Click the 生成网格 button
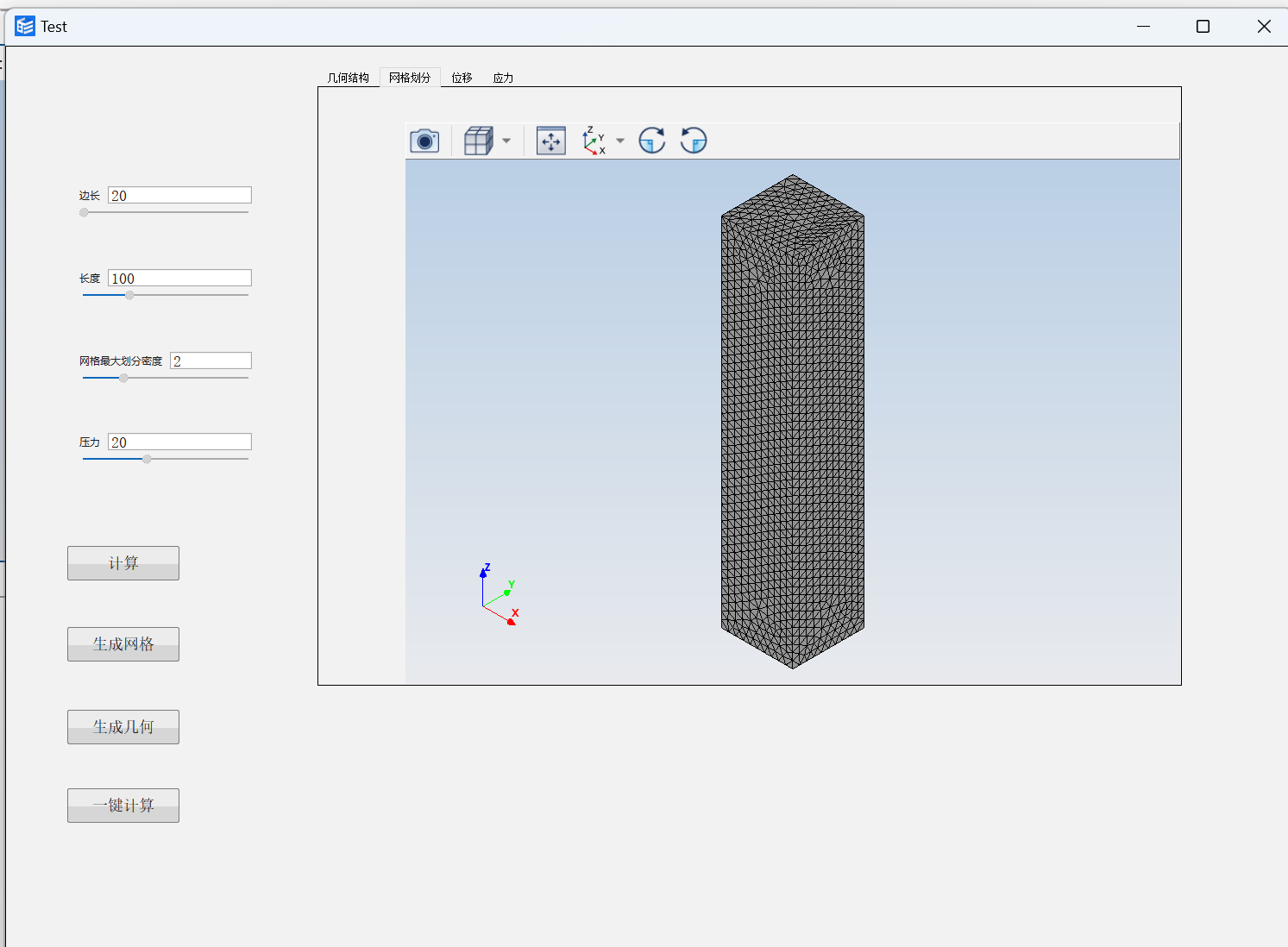Viewport: 1288px width, 947px height. pyautogui.click(x=123, y=644)
